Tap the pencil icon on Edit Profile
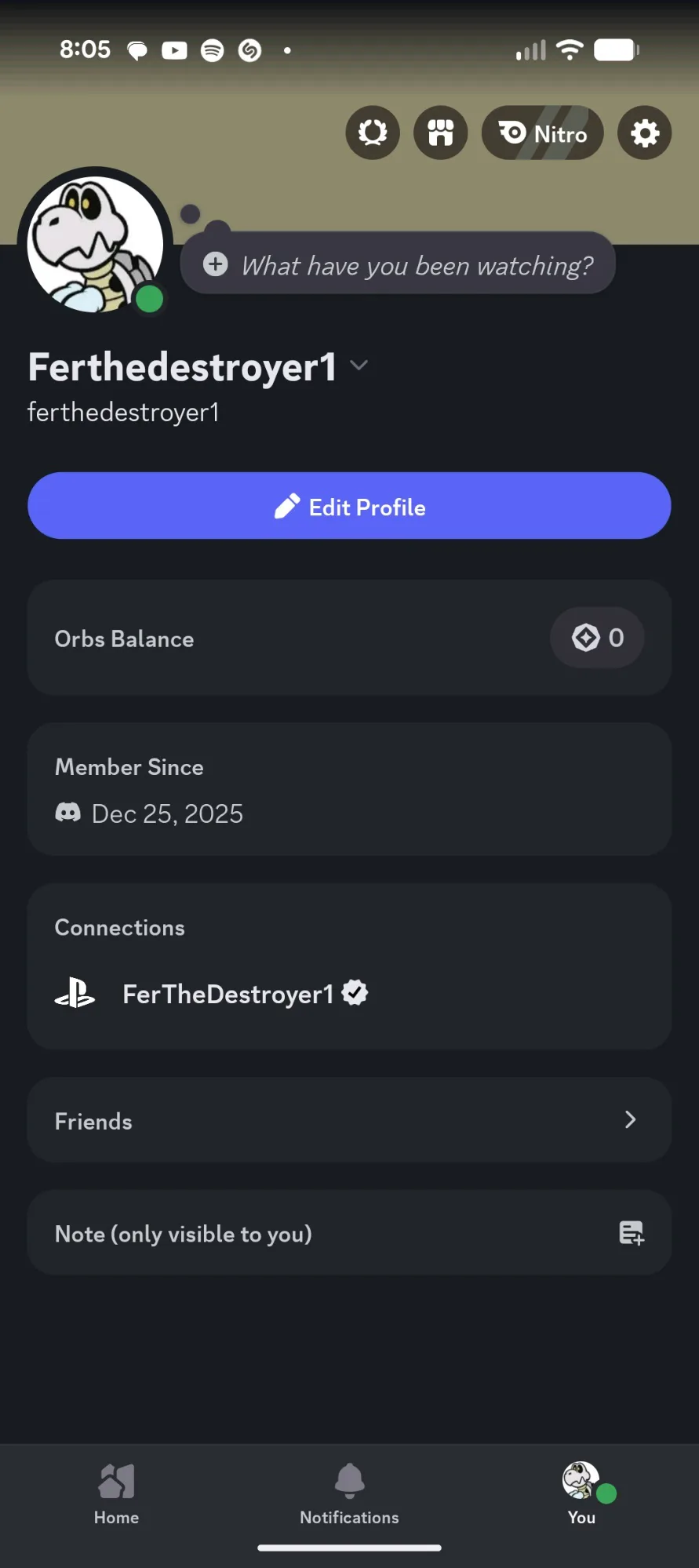 pyautogui.click(x=287, y=507)
